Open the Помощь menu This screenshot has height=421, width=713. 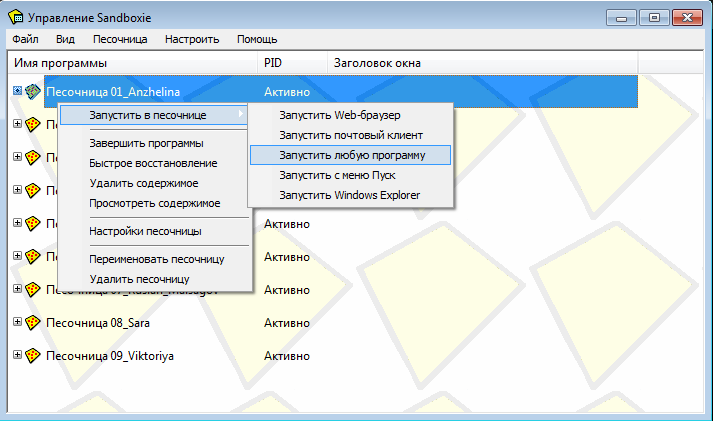(x=257, y=39)
